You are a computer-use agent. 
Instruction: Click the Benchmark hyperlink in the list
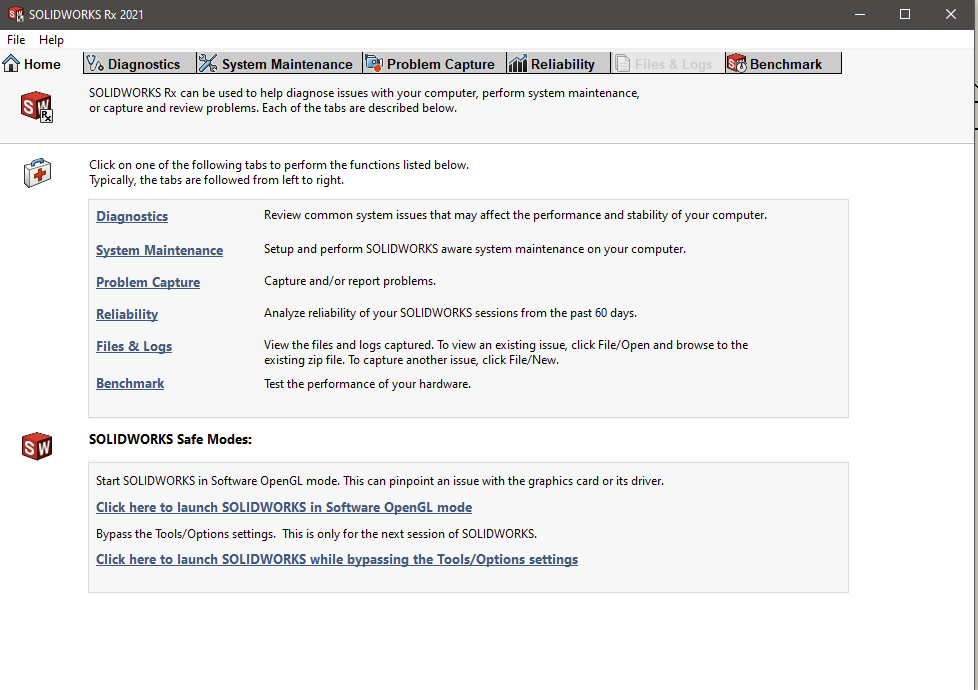click(x=130, y=384)
